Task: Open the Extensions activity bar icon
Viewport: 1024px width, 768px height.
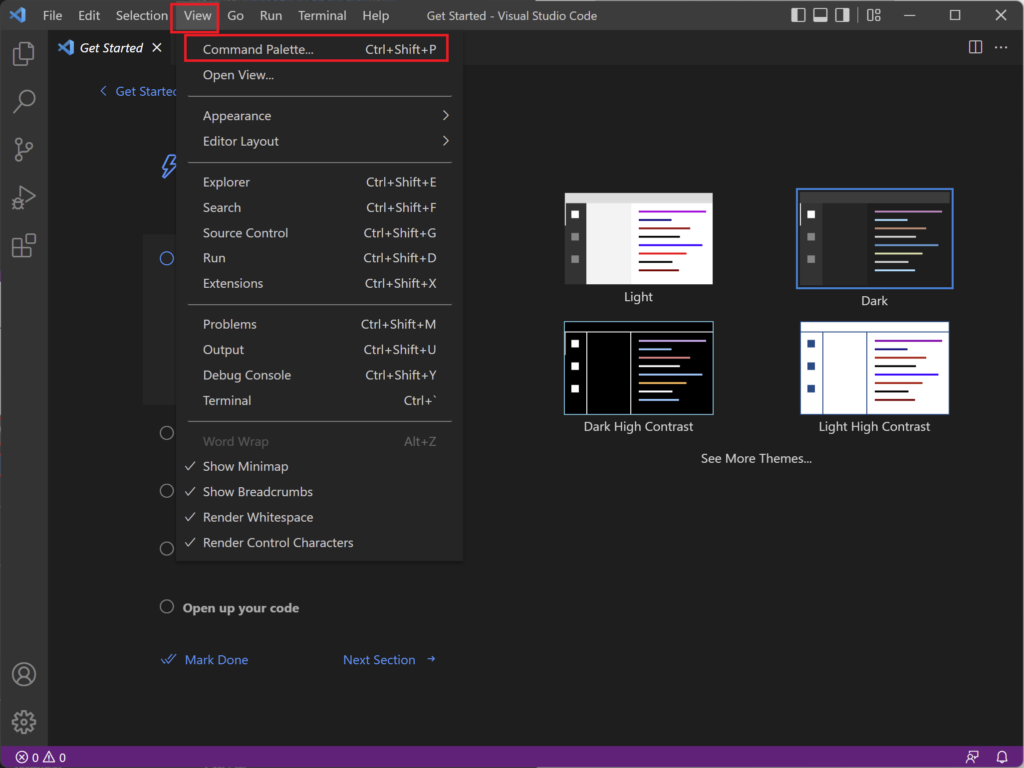Action: (x=24, y=246)
